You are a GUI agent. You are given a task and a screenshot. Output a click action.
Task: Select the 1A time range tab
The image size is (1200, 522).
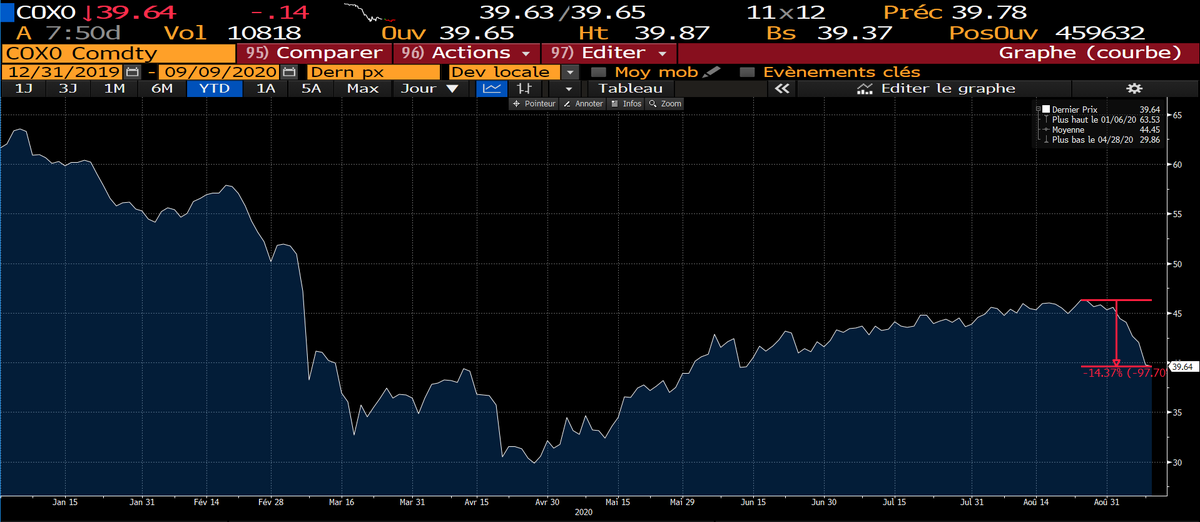click(x=265, y=89)
